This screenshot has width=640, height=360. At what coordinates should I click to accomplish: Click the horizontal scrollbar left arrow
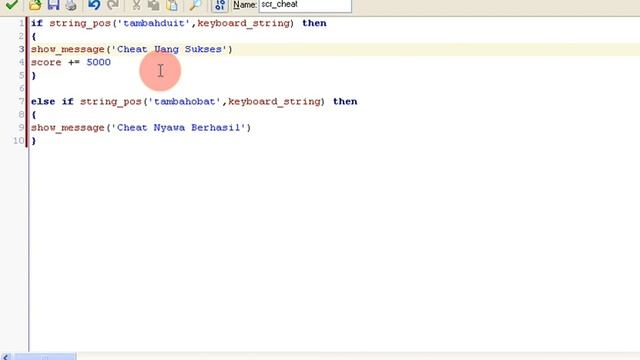coord(6,357)
